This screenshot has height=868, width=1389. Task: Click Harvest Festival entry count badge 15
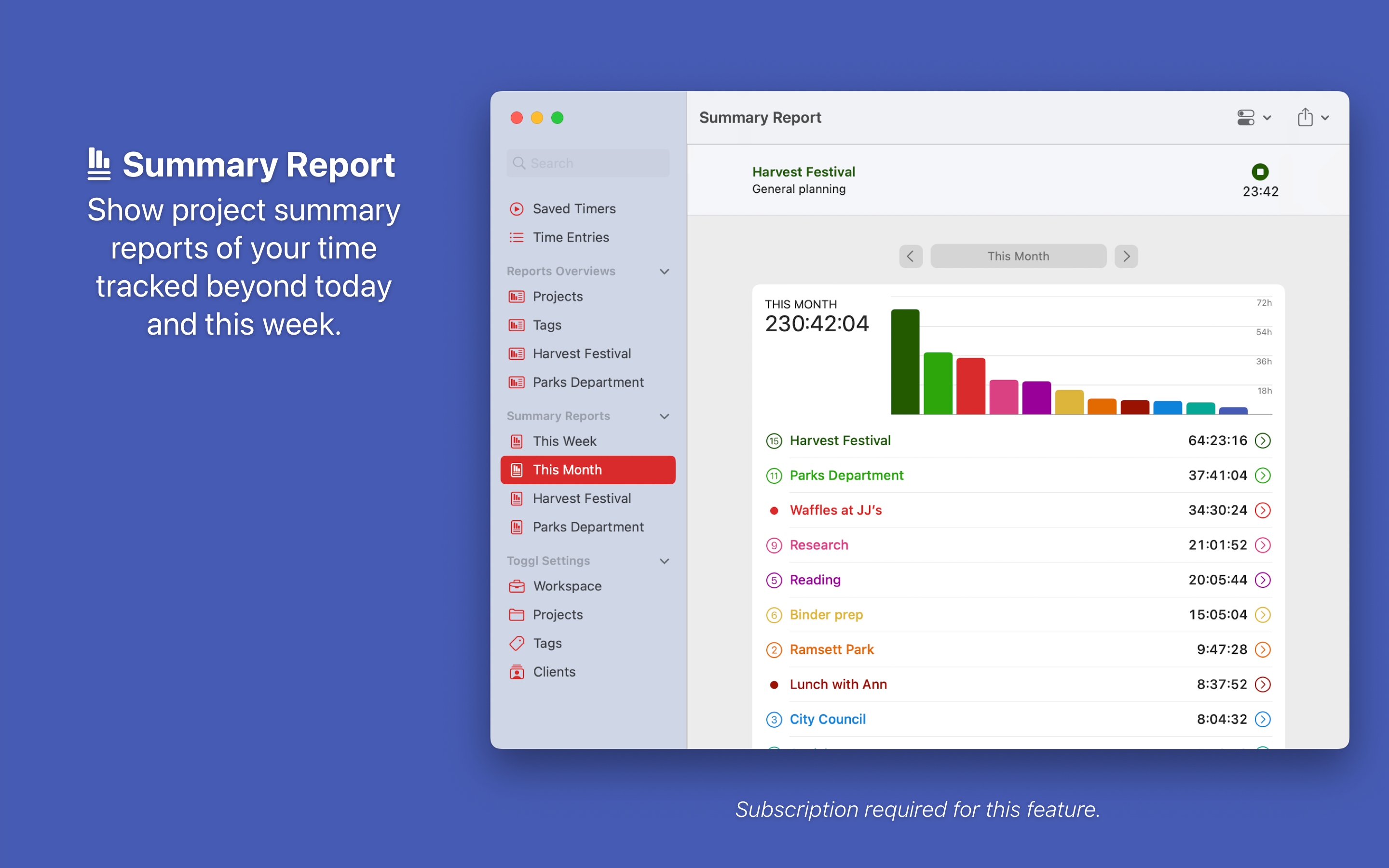[x=774, y=441]
